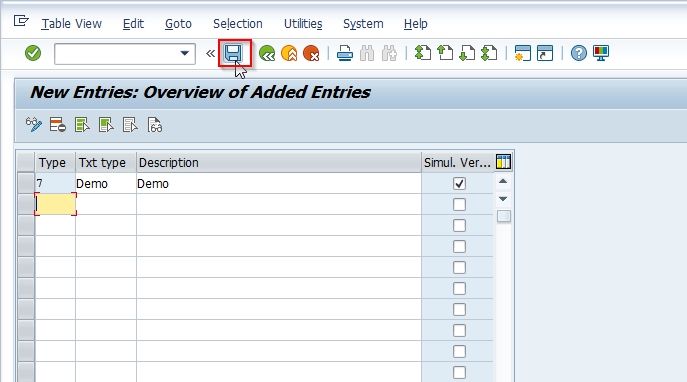The image size is (687, 382).
Task: Click Customize Local Layout monitor icon
Action: click(x=601, y=53)
